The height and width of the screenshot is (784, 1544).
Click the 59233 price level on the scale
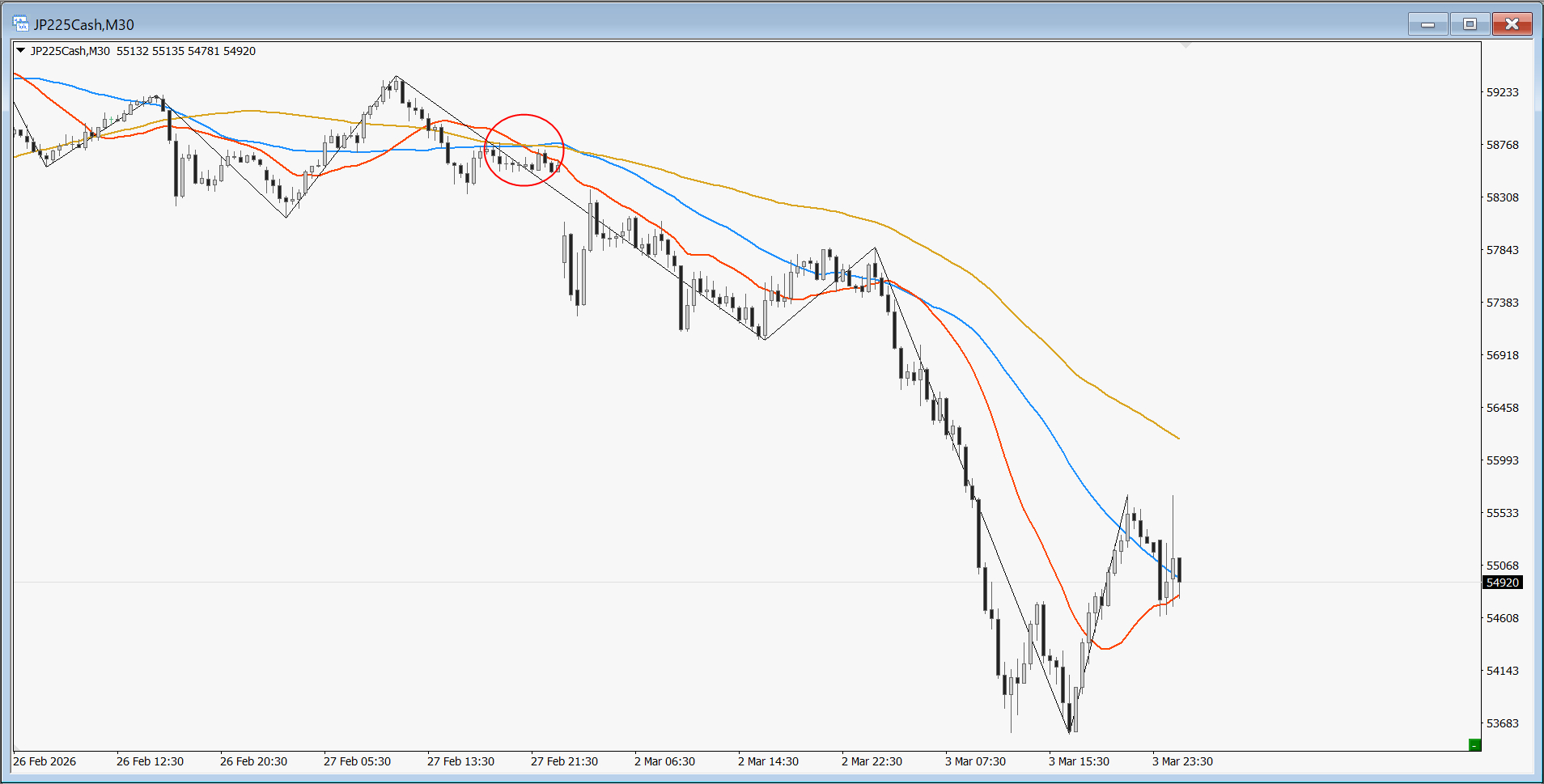point(1502,92)
